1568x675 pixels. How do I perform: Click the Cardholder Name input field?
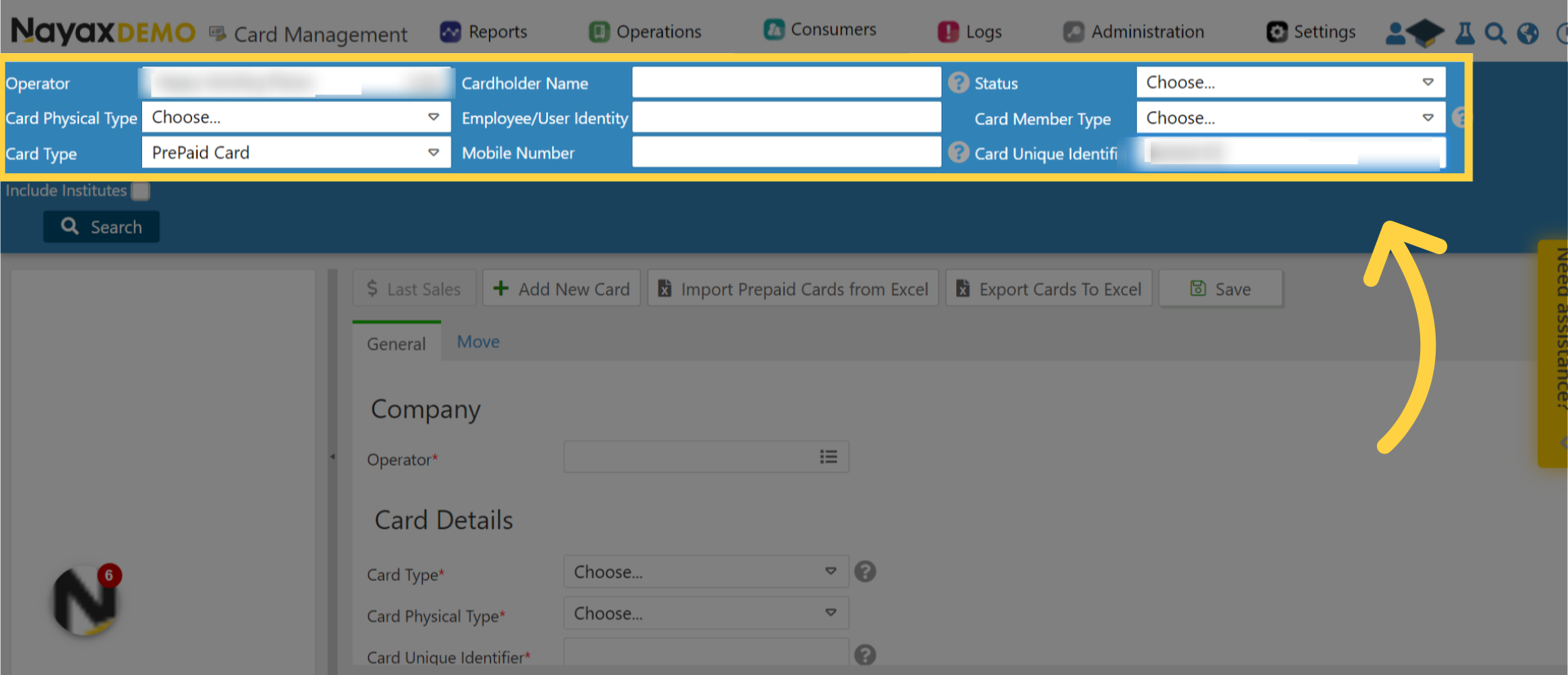[x=786, y=83]
